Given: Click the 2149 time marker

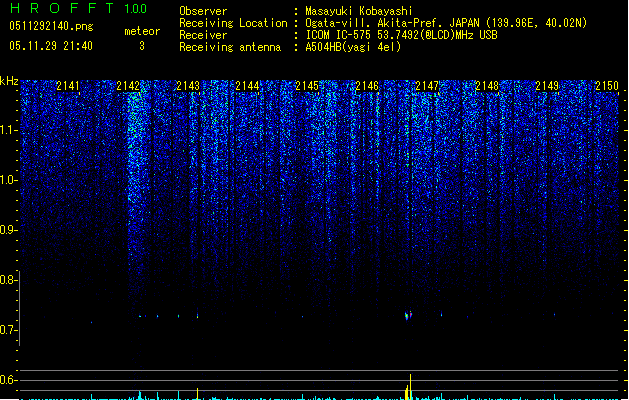Looking at the screenshot, I should (547, 86).
